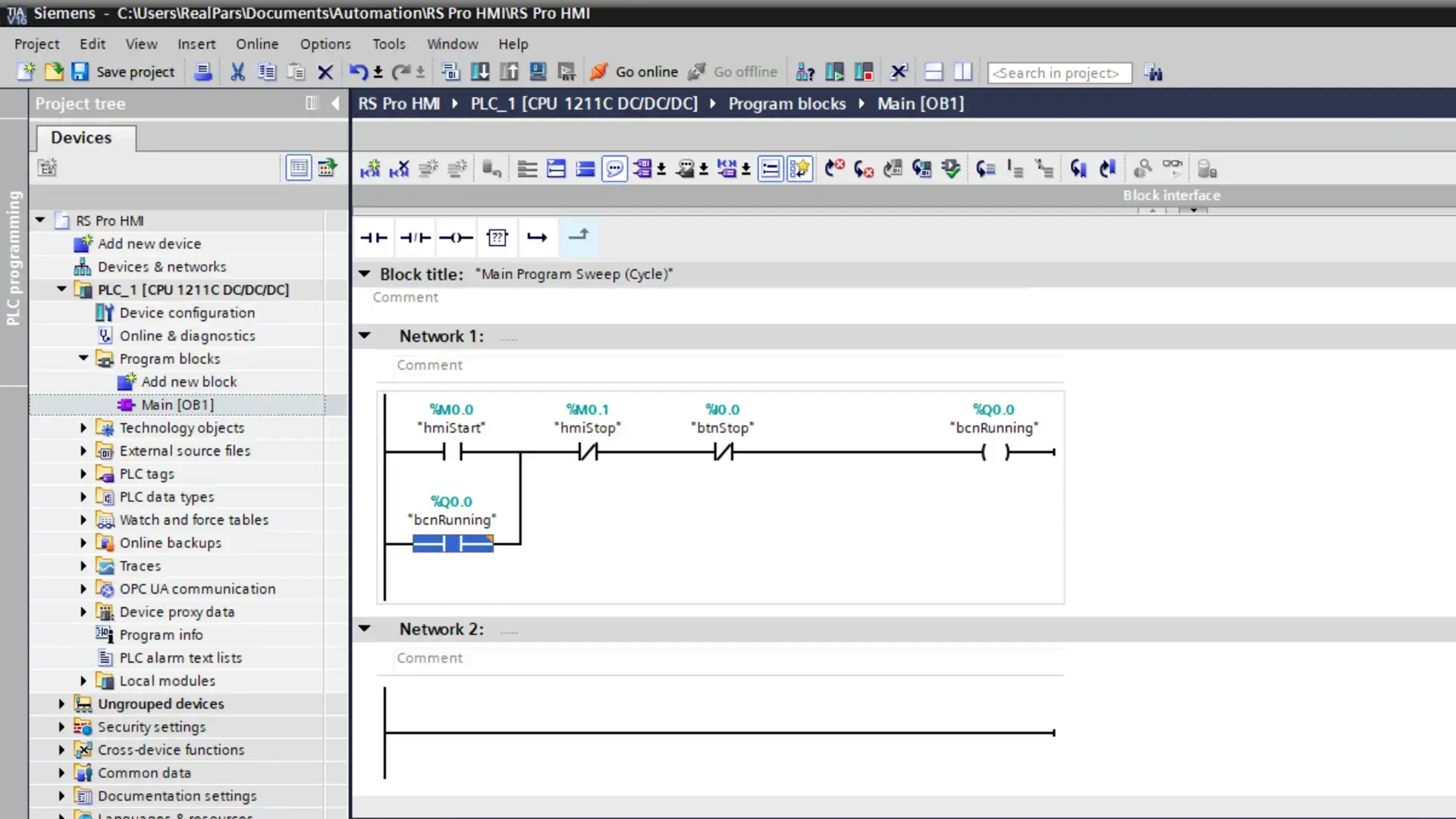Select the normally open contact tool
Viewport: 1456px width, 819px height.
pos(372,237)
